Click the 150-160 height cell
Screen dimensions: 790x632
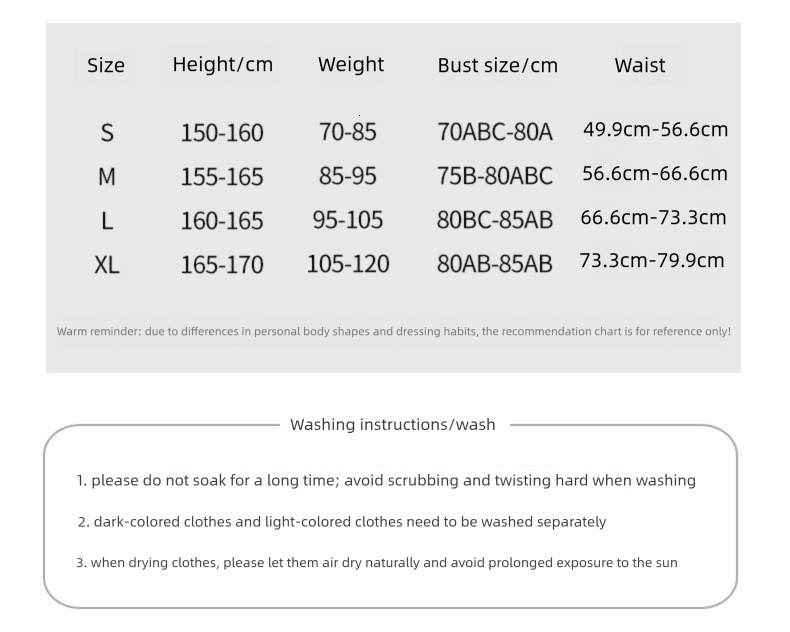[222, 133]
